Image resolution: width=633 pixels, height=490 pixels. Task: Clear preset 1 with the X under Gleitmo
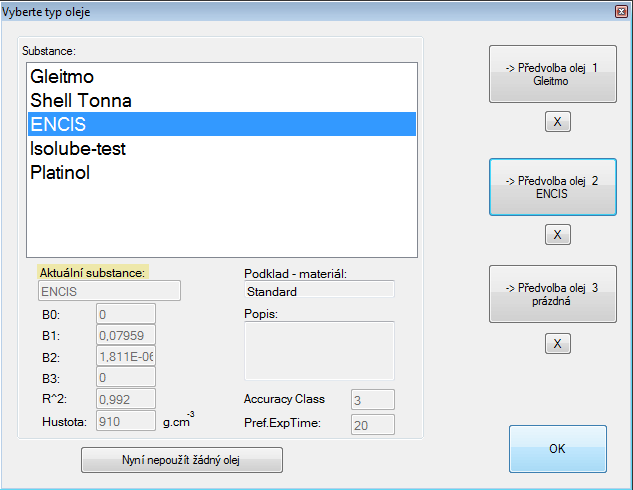tap(558, 121)
